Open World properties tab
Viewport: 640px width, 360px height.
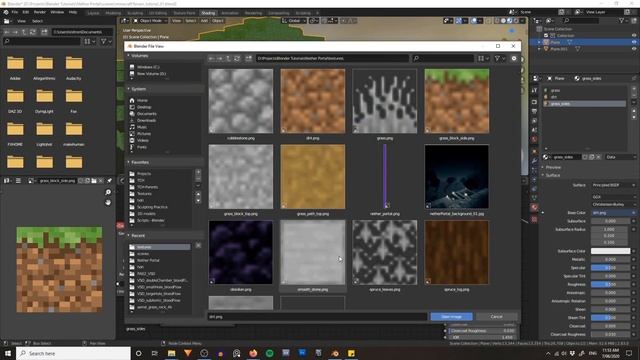[534, 139]
